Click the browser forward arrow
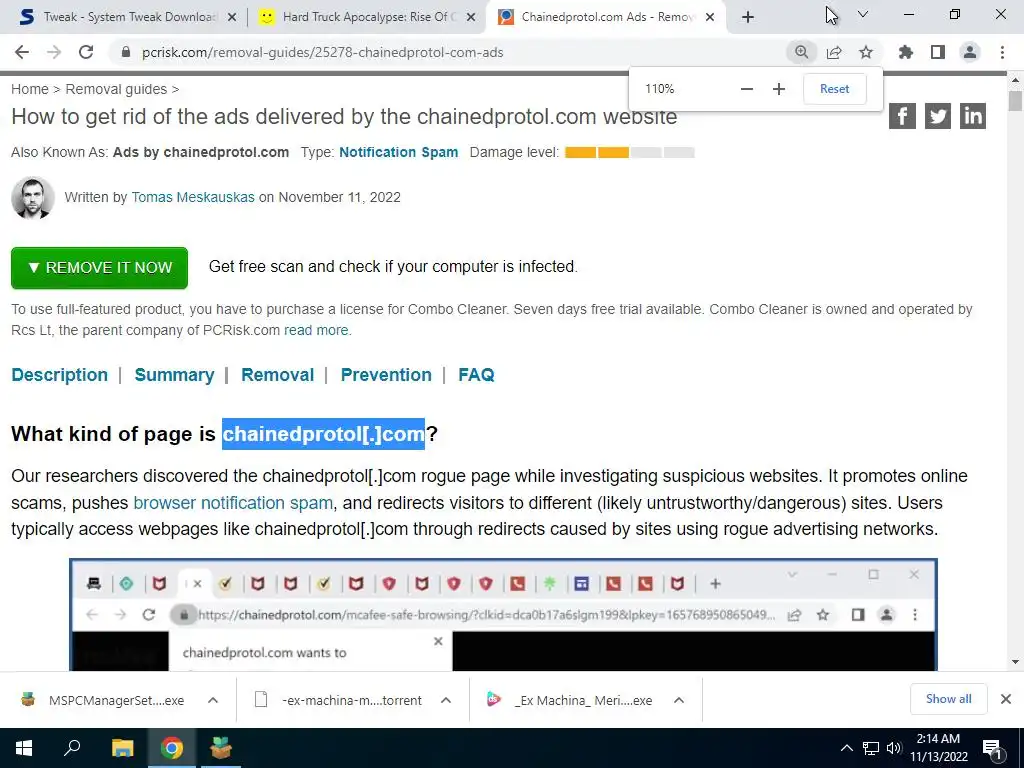 click(54, 52)
